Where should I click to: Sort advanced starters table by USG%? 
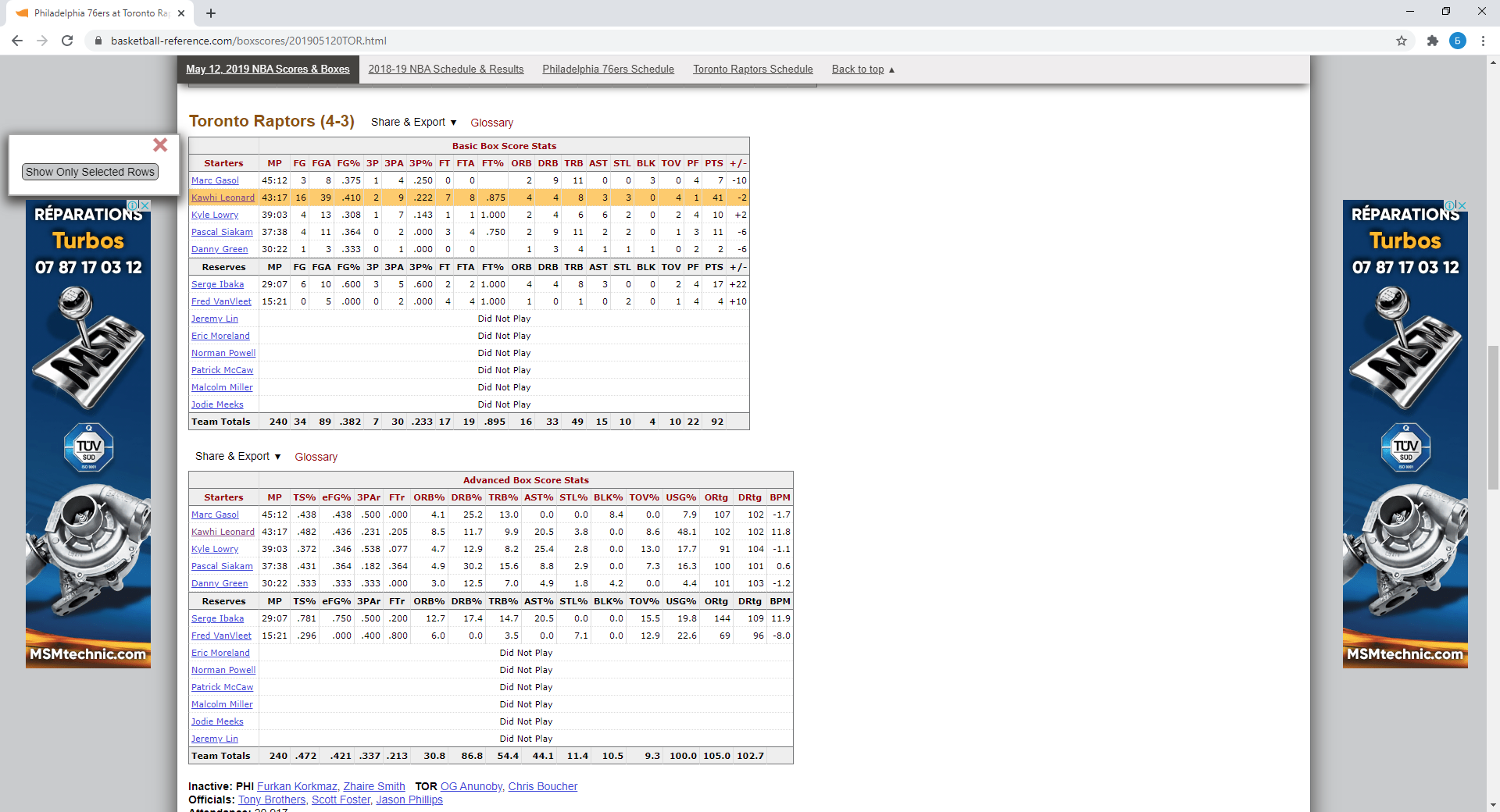pos(680,497)
